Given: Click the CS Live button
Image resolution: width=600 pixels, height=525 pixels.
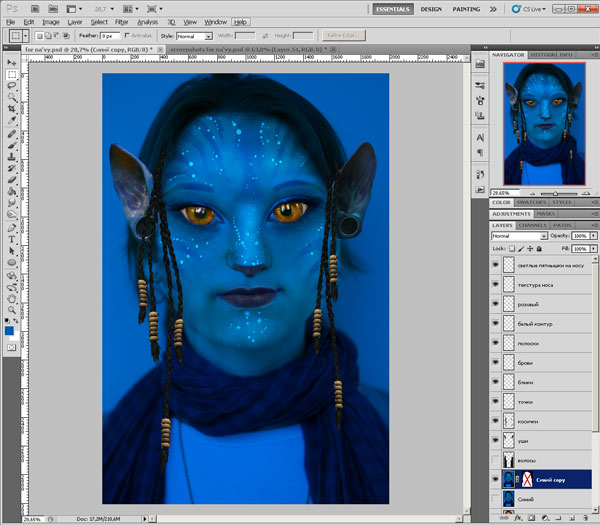Looking at the screenshot, I should [525, 8].
